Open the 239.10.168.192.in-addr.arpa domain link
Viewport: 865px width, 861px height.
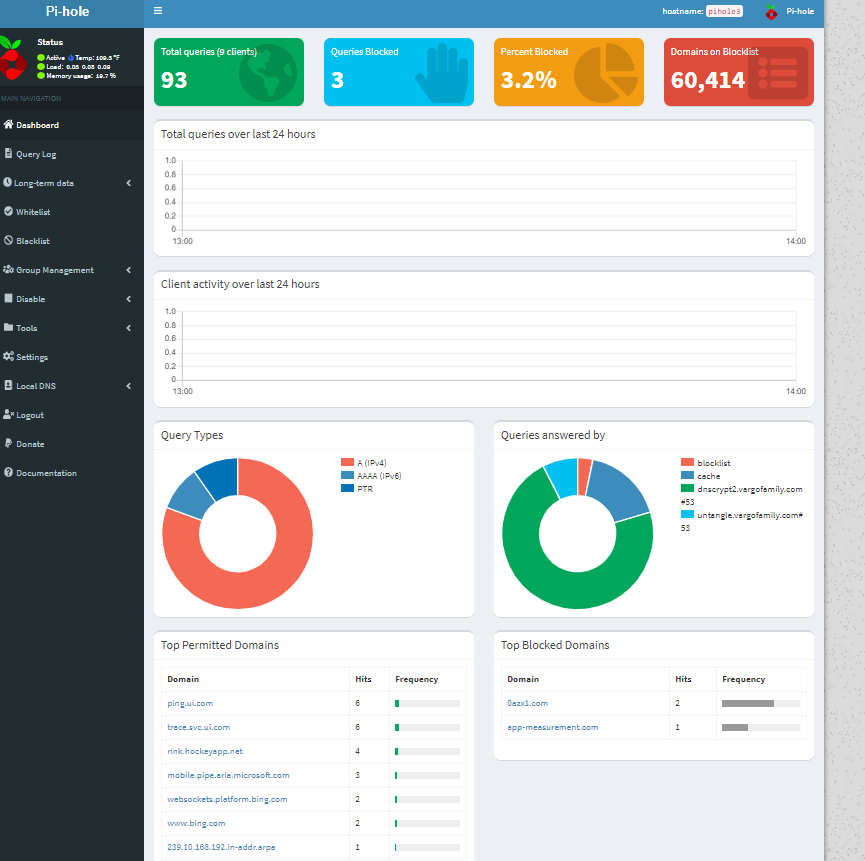[221, 847]
